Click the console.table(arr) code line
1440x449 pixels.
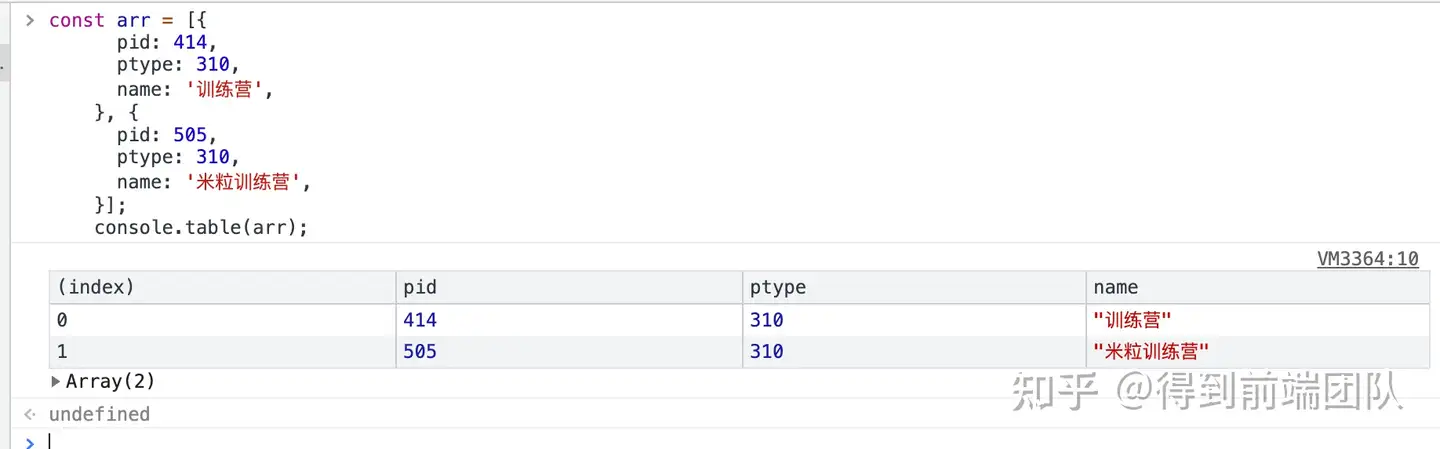201,228
